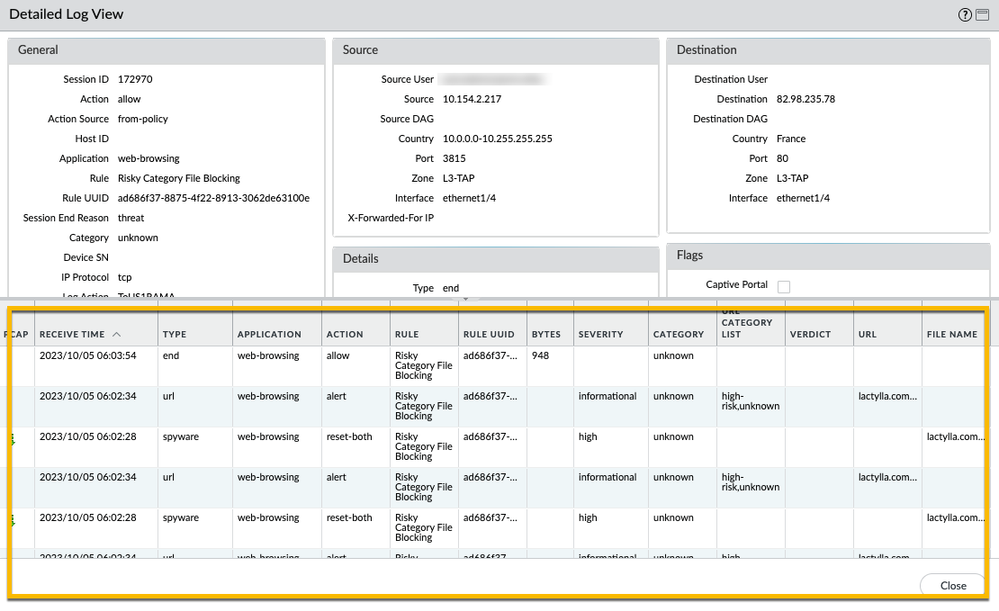Click the File Name column header

click(951, 334)
